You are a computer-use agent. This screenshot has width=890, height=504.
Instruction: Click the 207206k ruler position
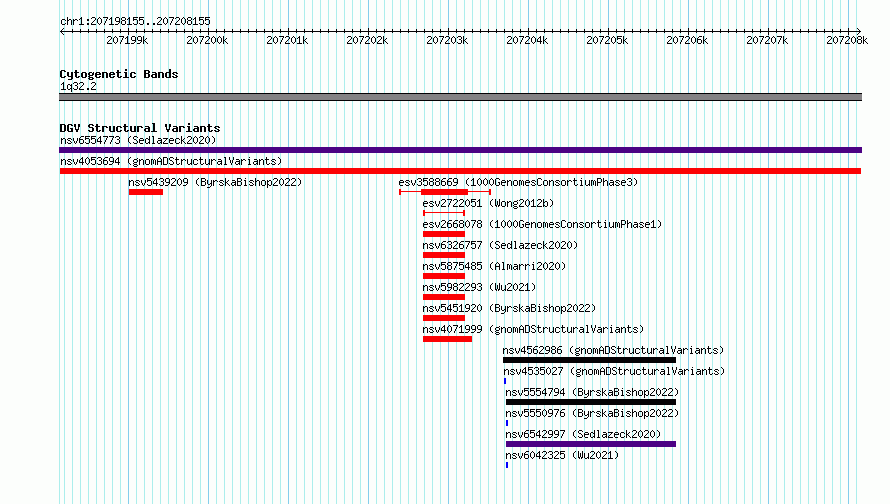pos(687,40)
